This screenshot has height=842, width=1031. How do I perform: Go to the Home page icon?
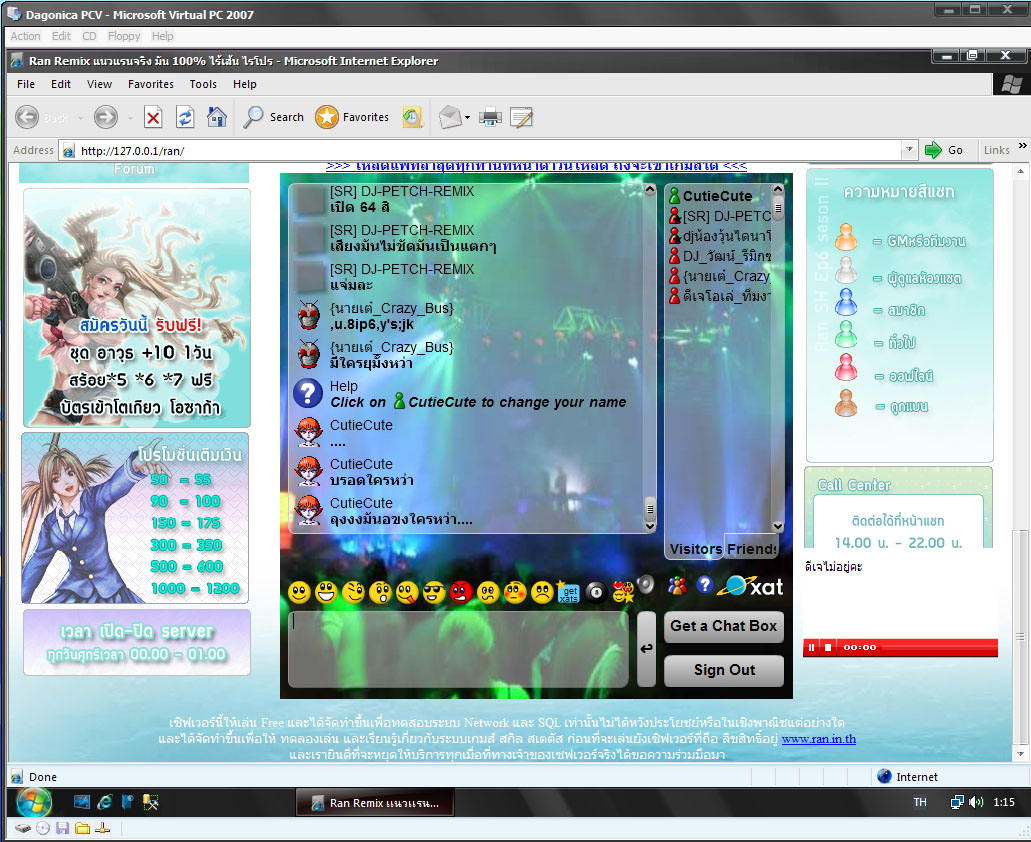point(217,117)
